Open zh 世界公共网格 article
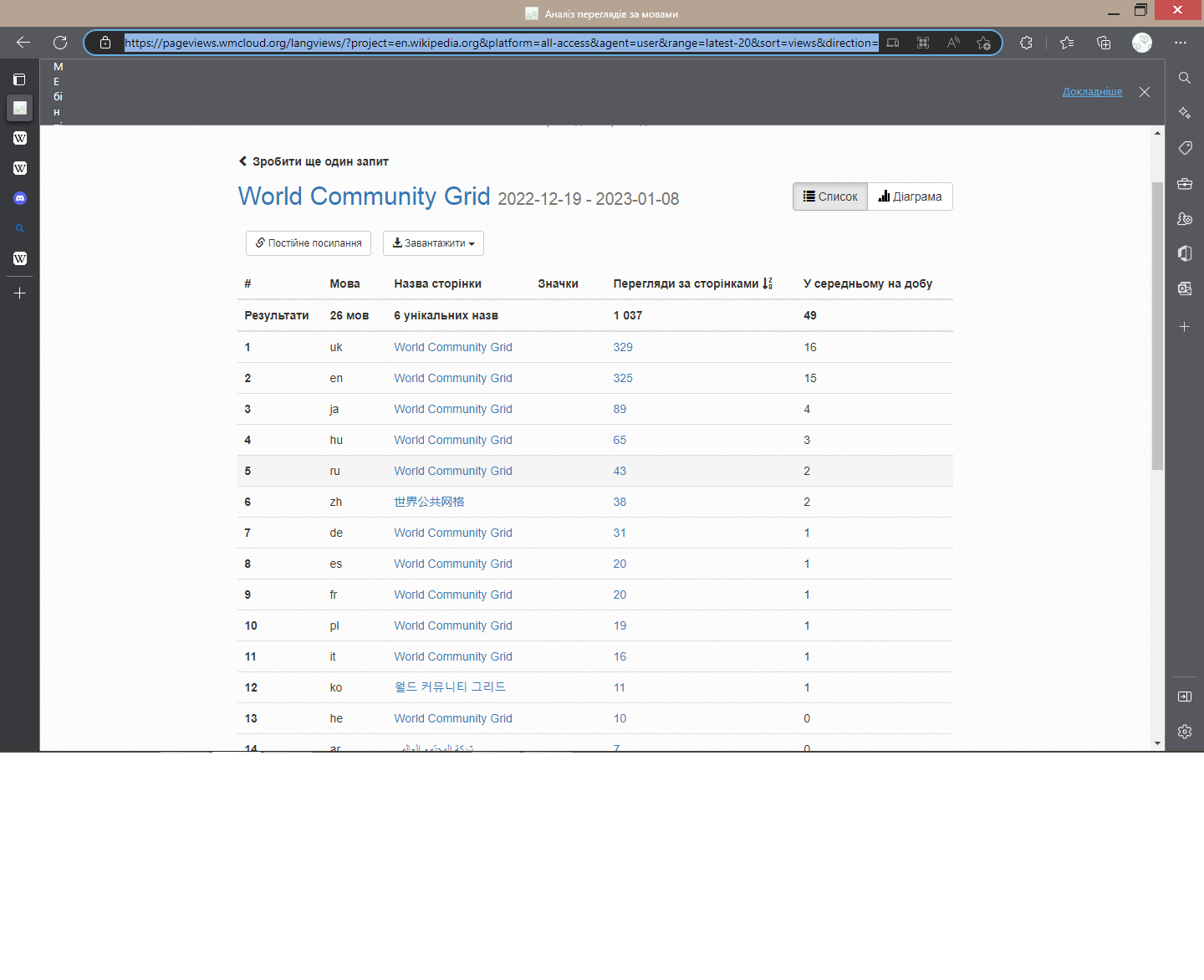This screenshot has width=1204, height=980. click(429, 502)
